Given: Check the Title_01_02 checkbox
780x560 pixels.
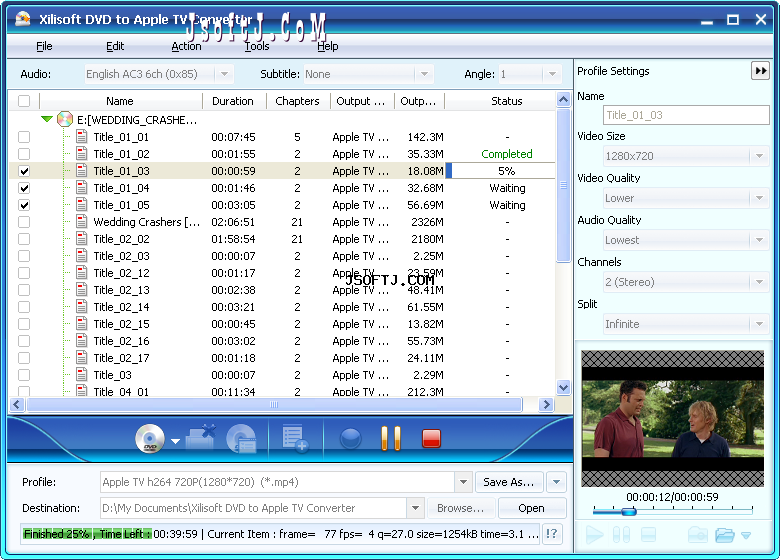Looking at the screenshot, I should tap(24, 154).
